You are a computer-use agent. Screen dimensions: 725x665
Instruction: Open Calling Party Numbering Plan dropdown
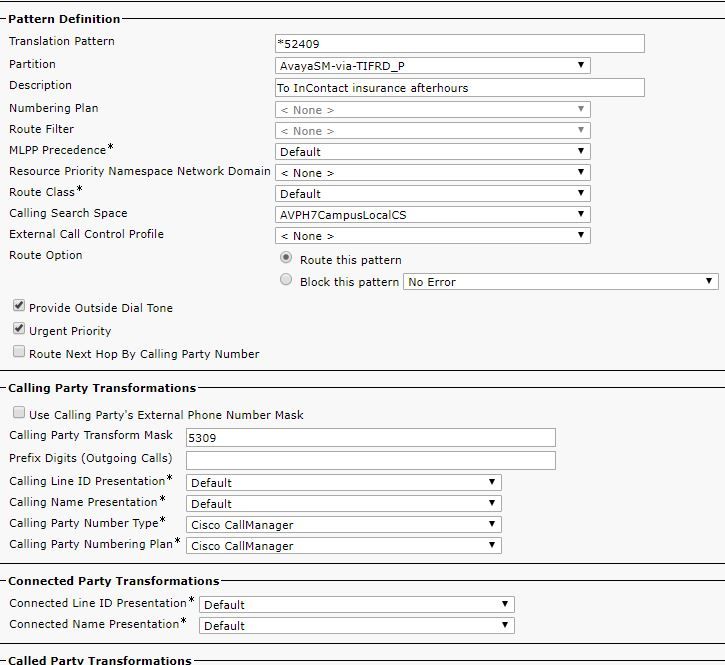(x=344, y=545)
